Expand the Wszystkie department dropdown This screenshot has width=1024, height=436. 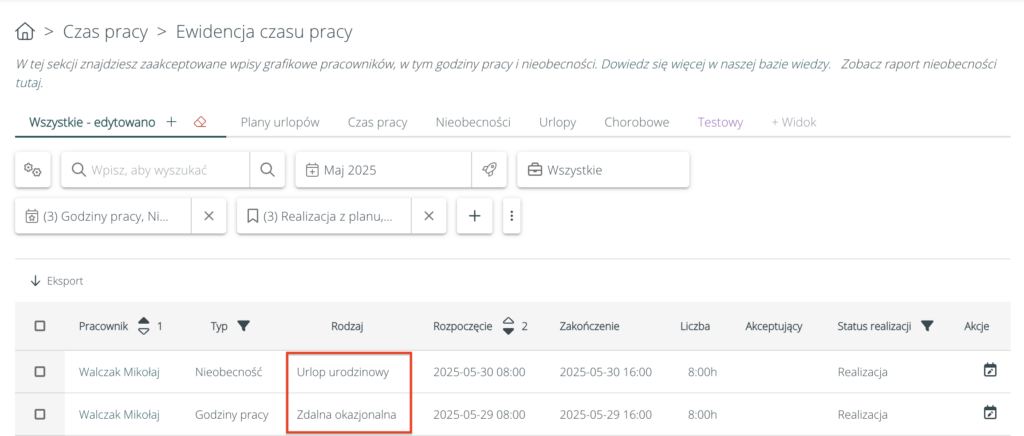(x=602, y=170)
